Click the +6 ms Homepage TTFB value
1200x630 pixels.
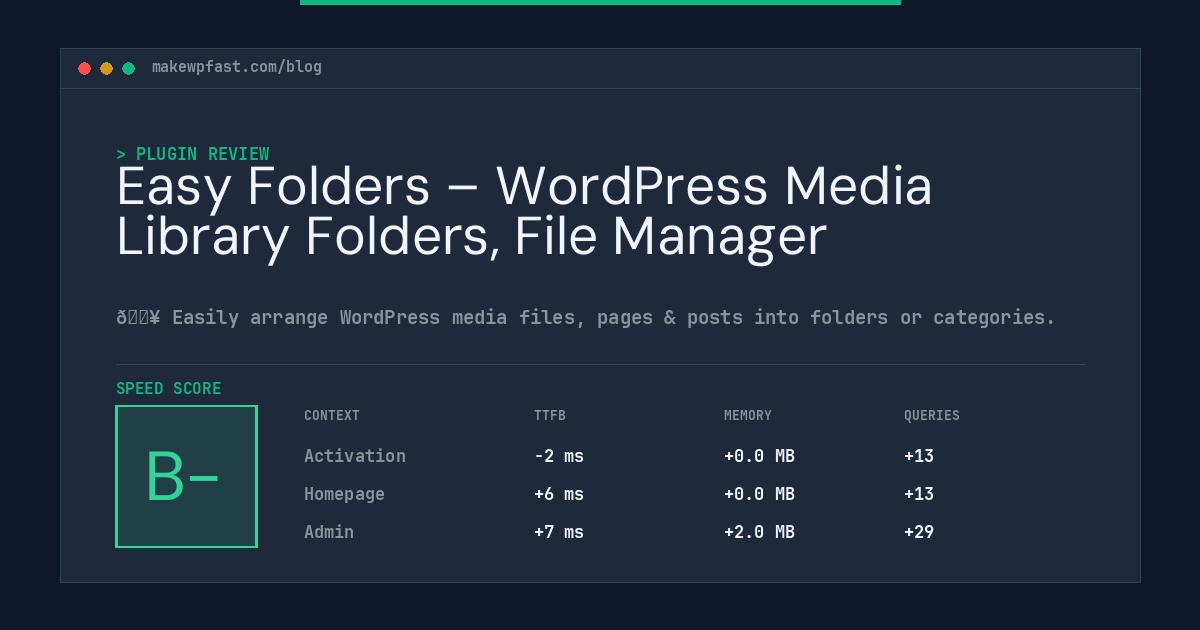559,494
